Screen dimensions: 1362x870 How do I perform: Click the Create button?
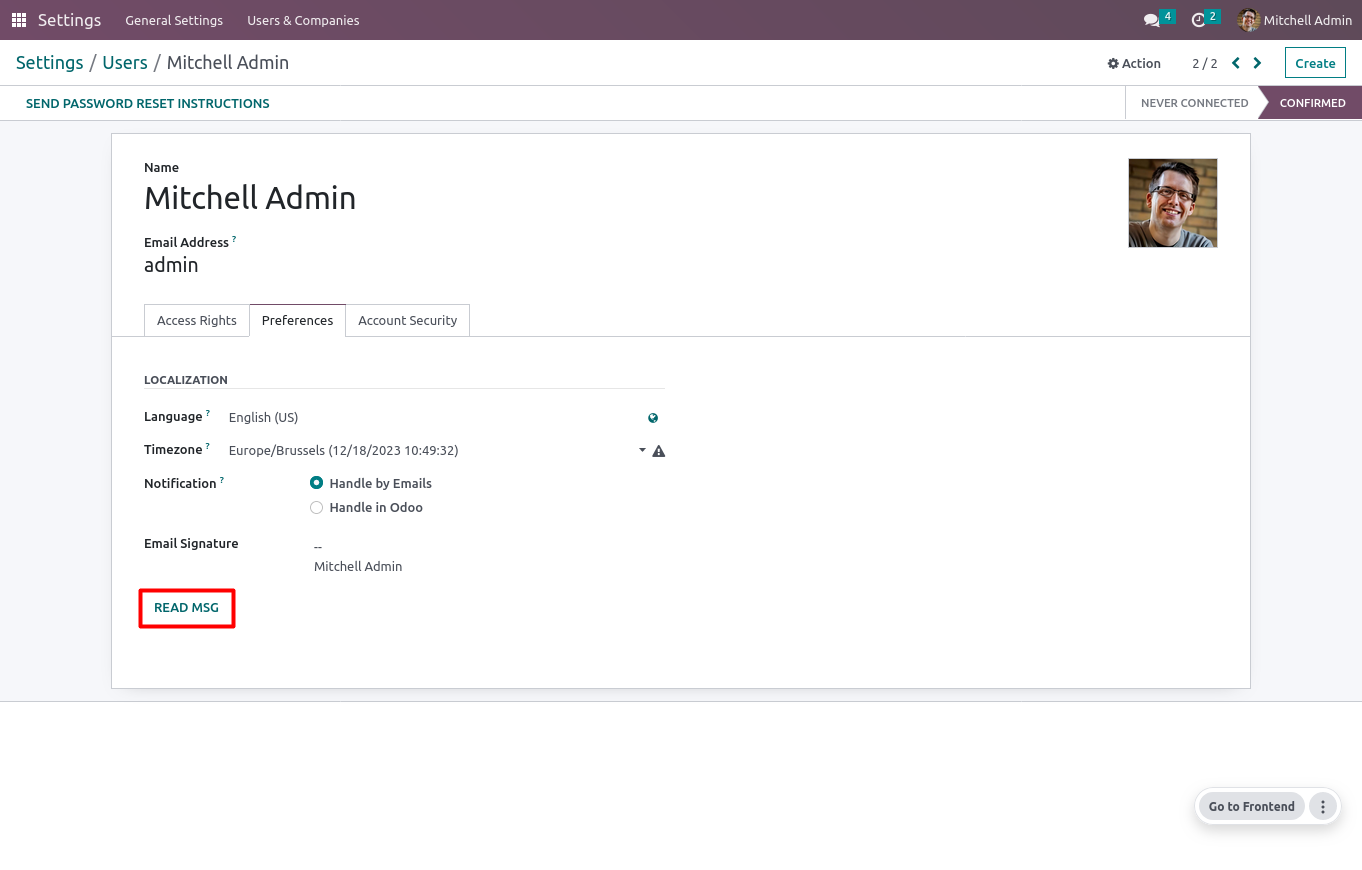tap(1315, 63)
